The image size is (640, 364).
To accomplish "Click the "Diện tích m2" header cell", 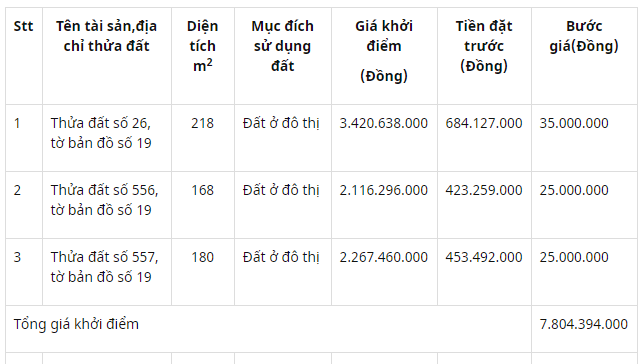I will coord(202,46).
